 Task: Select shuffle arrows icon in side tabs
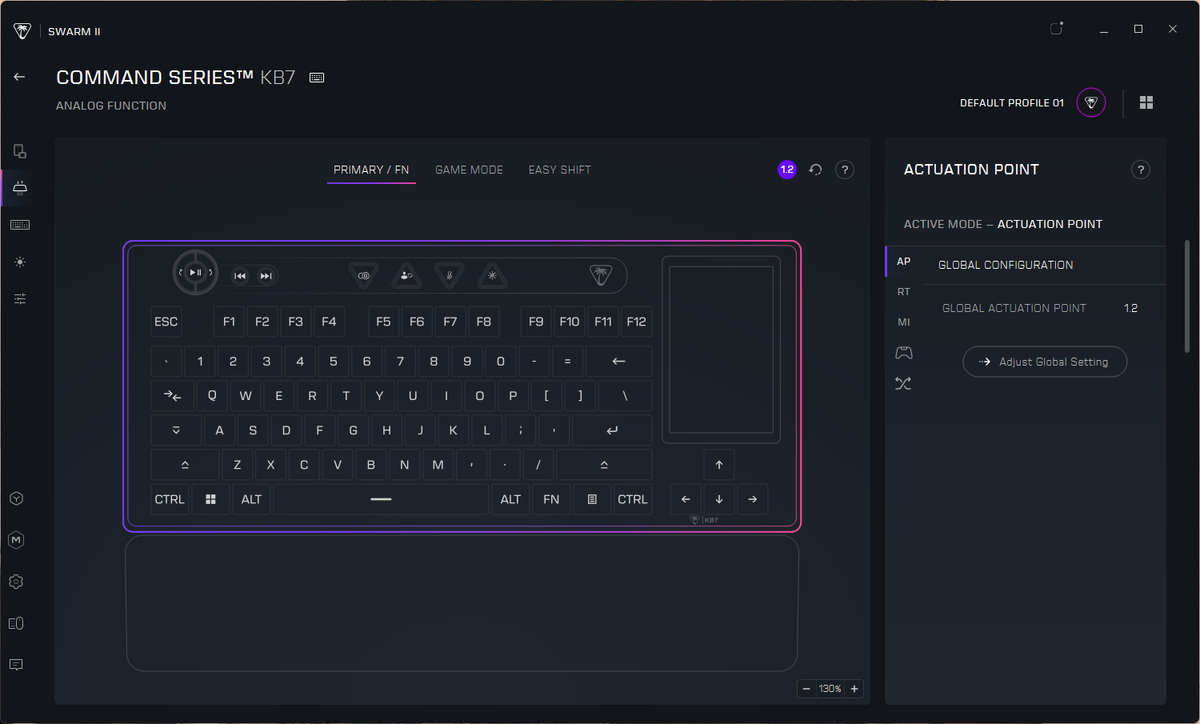[903, 383]
